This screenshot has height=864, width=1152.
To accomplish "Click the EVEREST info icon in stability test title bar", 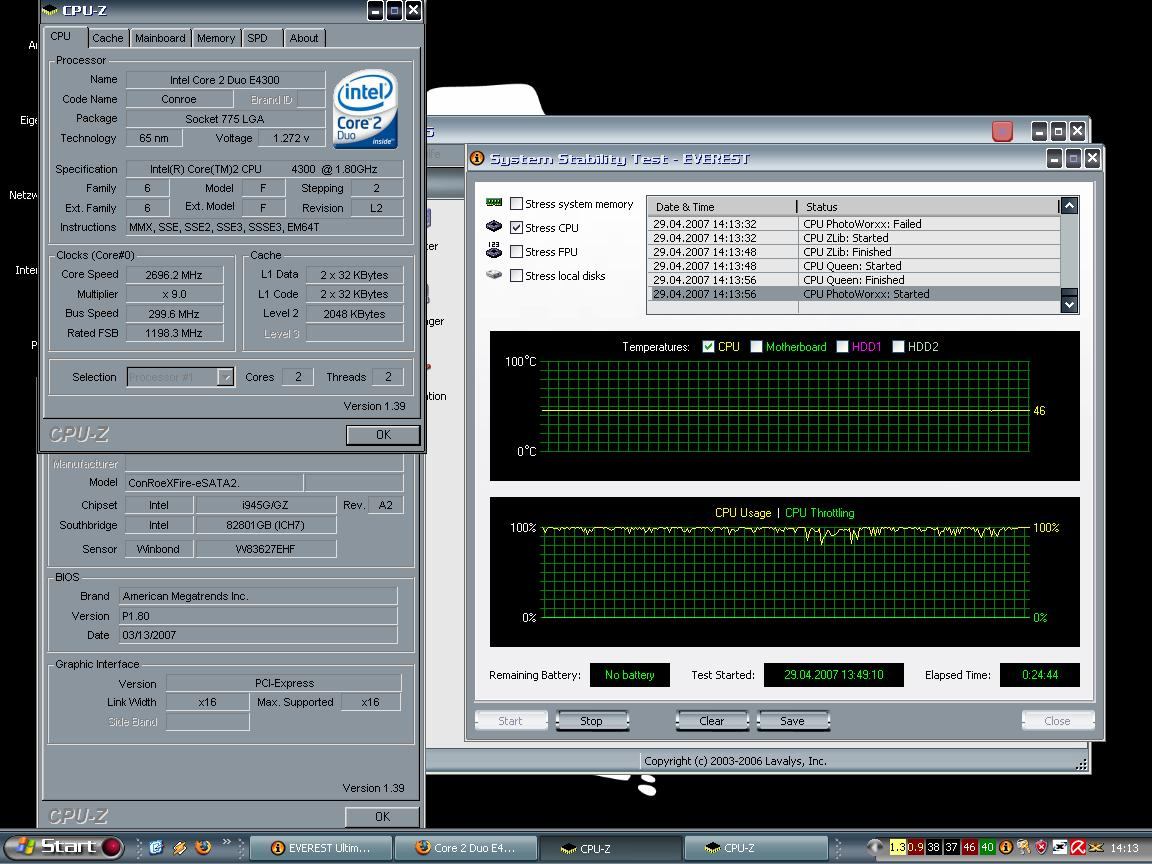I will tap(477, 158).
